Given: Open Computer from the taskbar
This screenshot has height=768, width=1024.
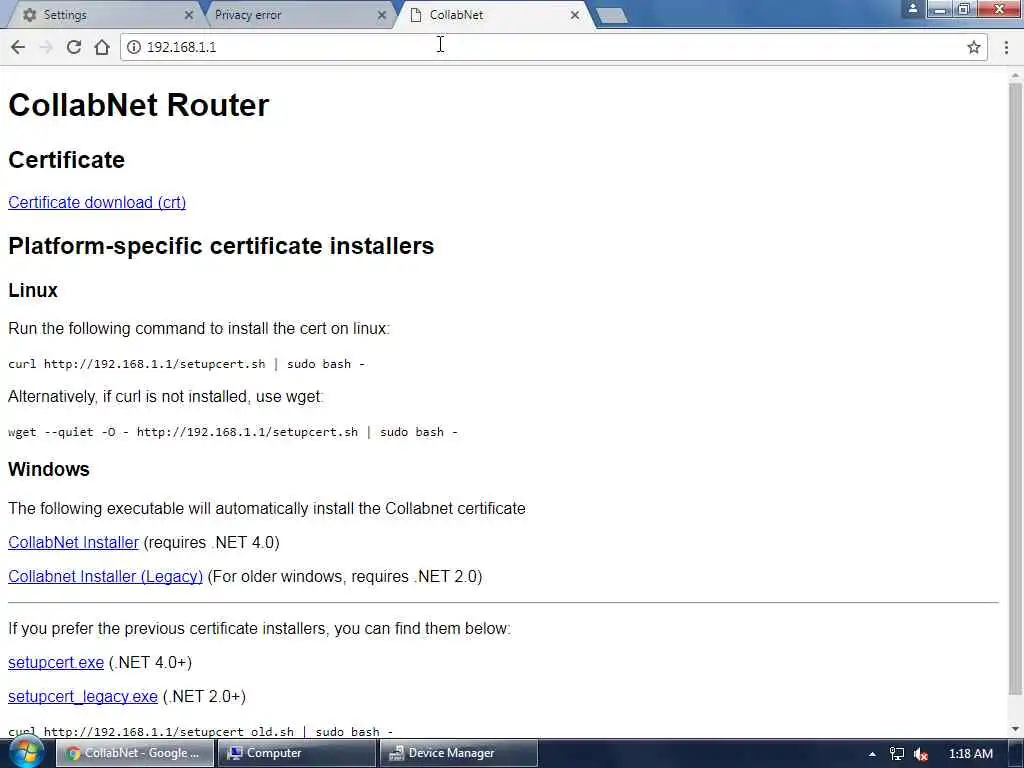Looking at the screenshot, I should 296,753.
